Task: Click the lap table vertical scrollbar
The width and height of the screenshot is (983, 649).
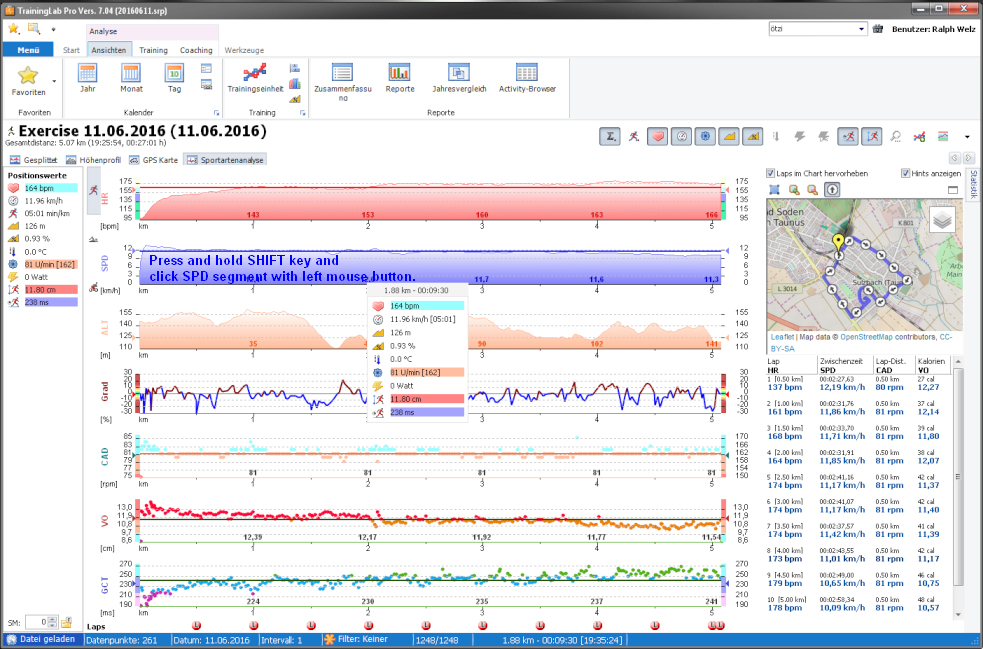Action: coord(957,487)
